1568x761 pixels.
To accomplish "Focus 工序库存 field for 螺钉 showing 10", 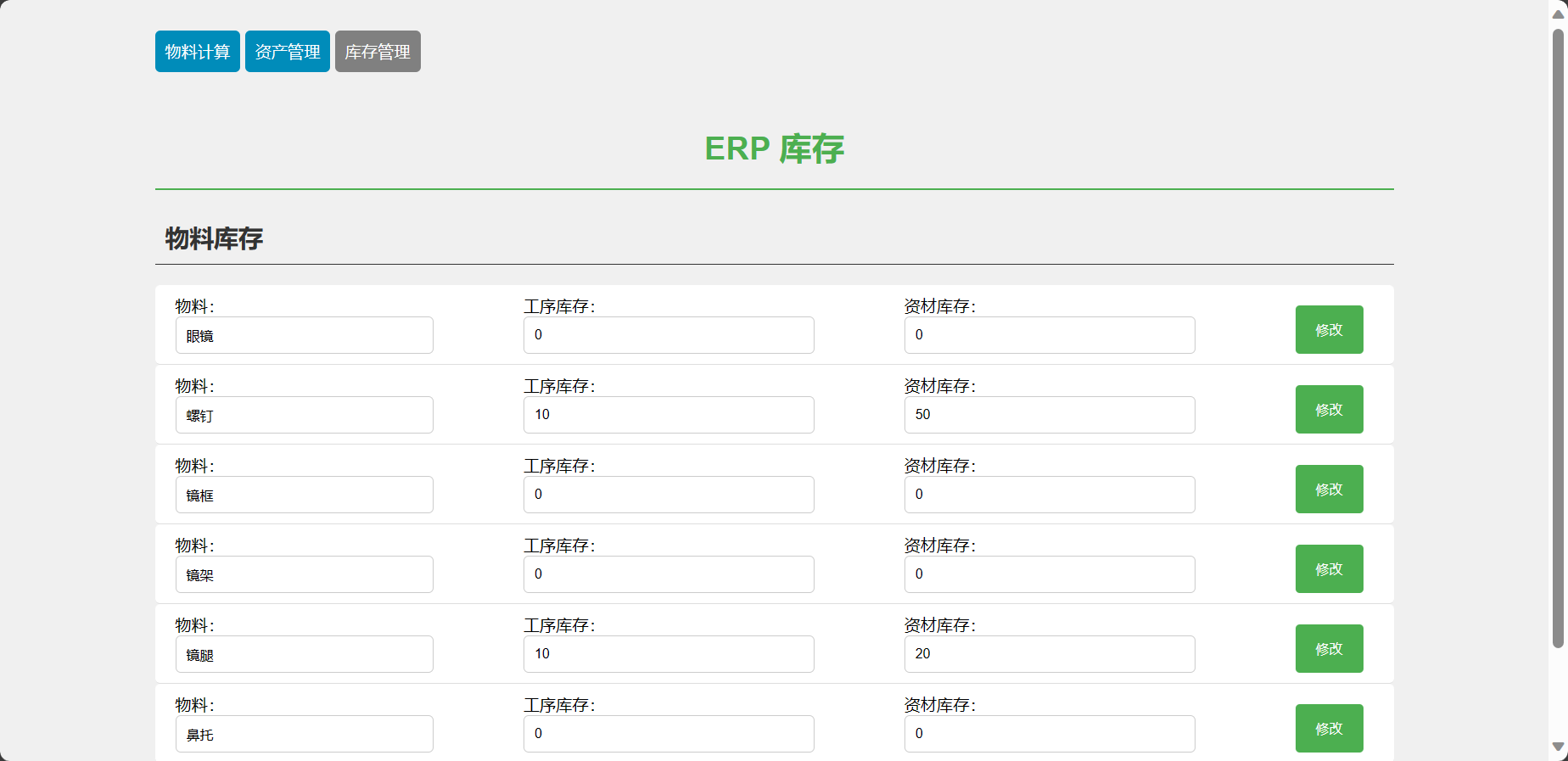I will (x=669, y=415).
